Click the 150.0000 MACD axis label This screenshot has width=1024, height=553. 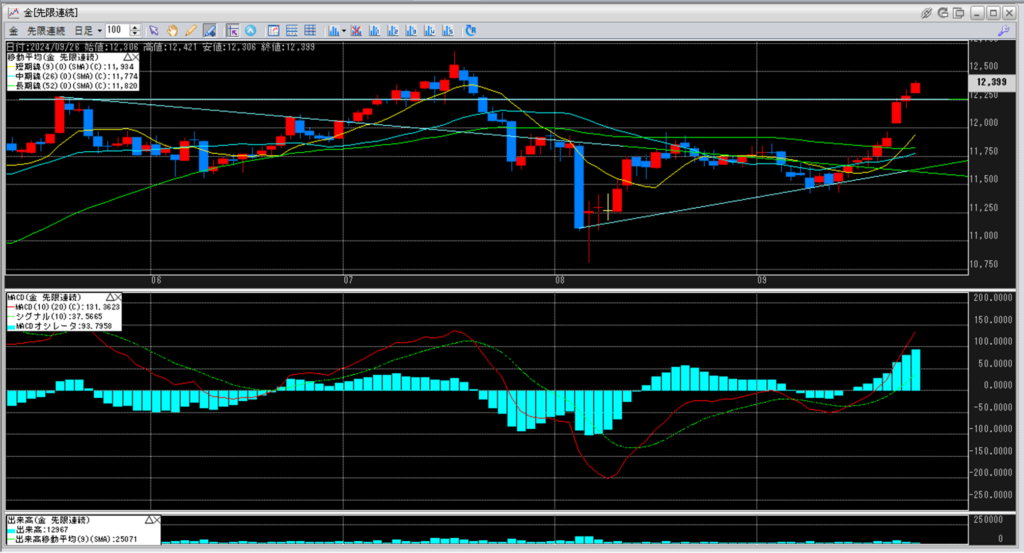click(x=993, y=320)
